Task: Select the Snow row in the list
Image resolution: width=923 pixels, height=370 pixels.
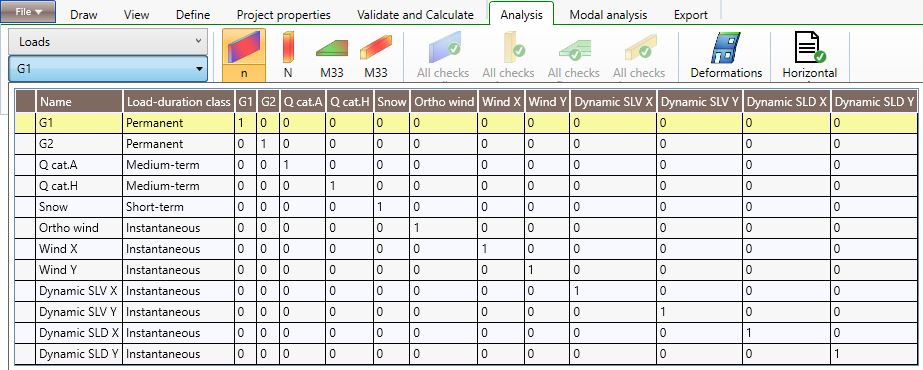Action: 467,207
